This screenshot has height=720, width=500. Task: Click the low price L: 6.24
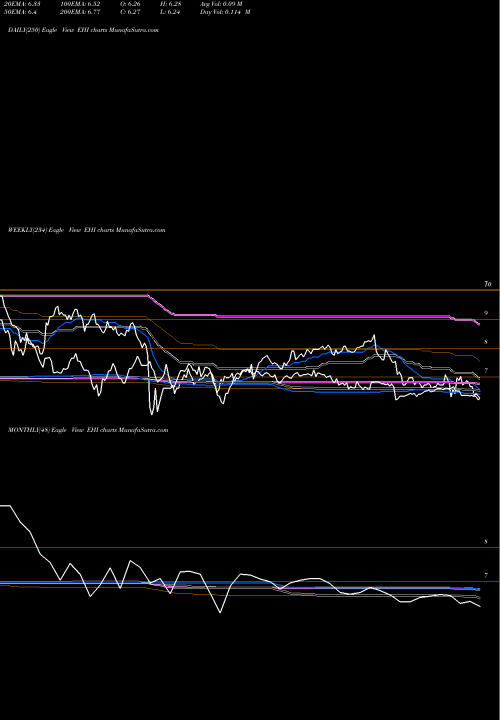click(170, 12)
